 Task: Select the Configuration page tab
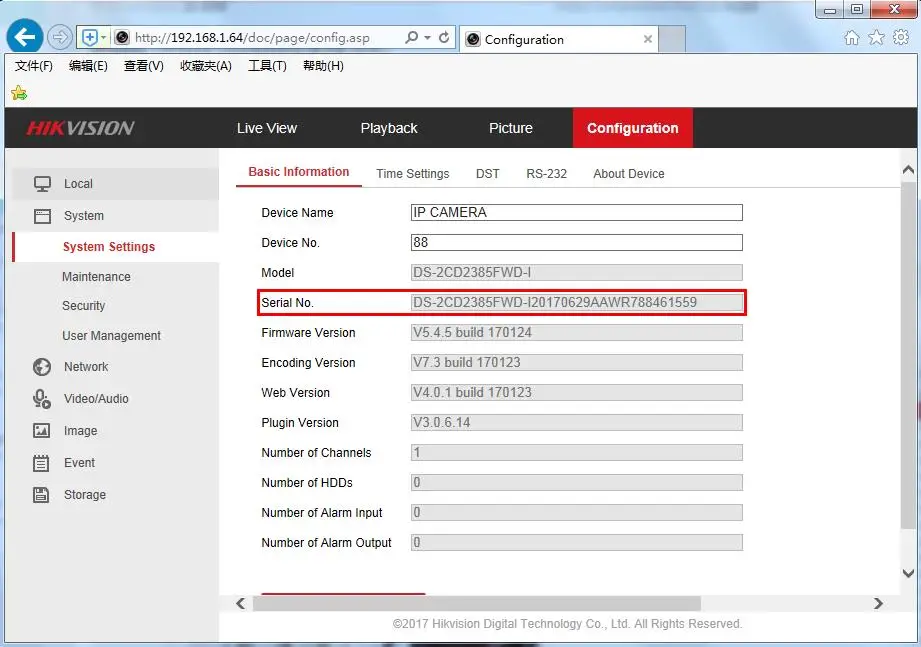tap(633, 128)
